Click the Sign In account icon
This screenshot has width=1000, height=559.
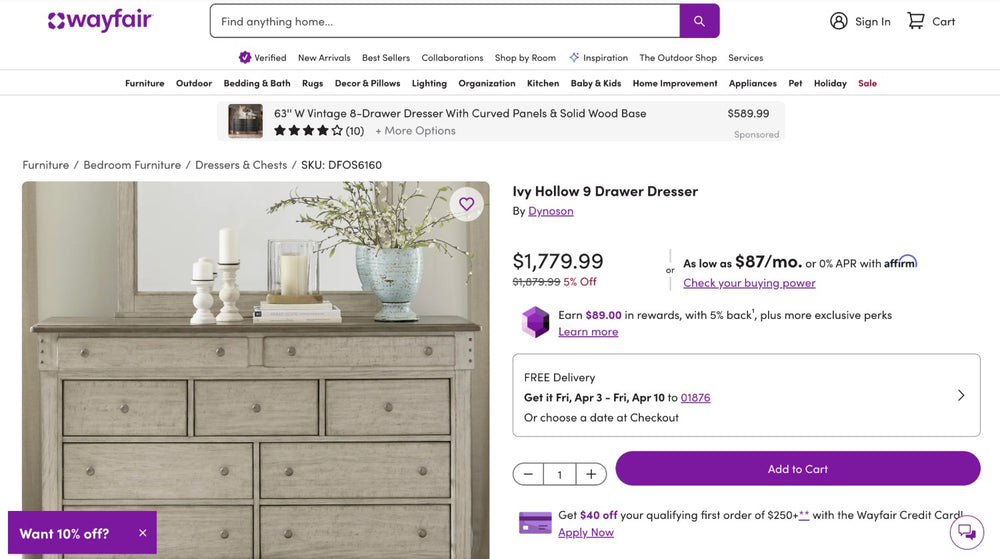[x=839, y=21]
